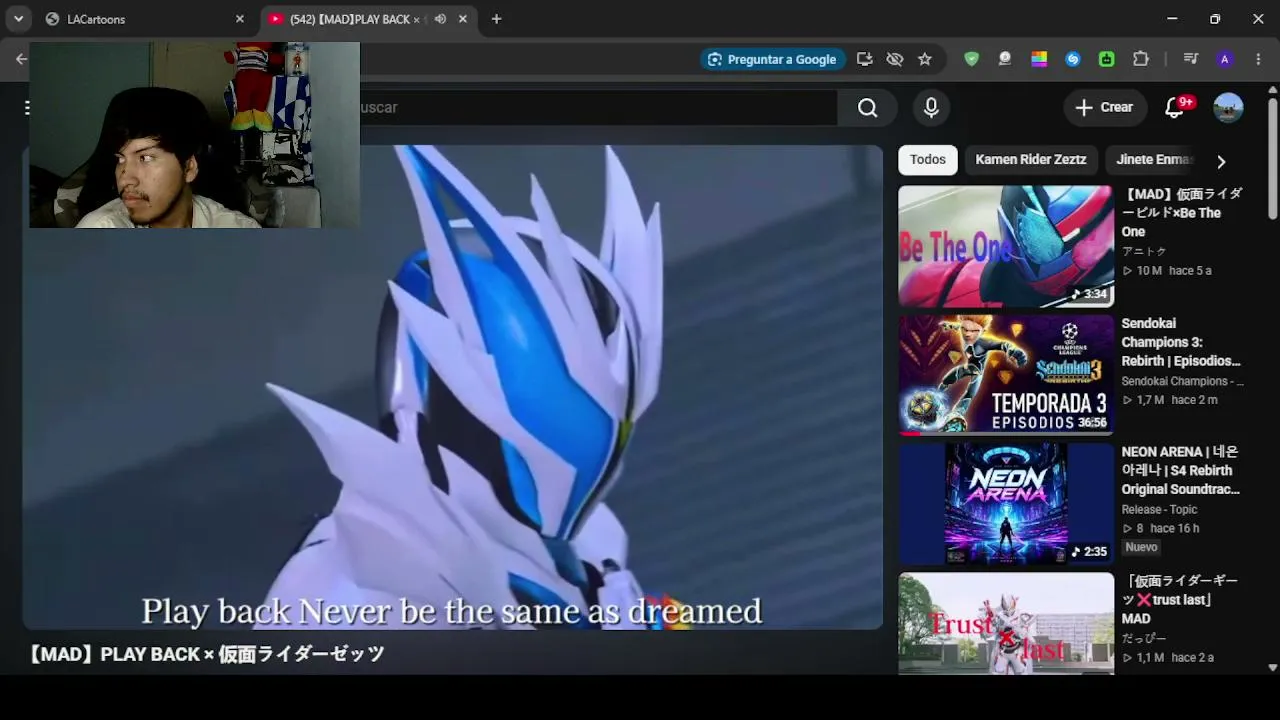Close the YouTube PLAY BACK tab
1280x720 pixels.
[x=463, y=19]
